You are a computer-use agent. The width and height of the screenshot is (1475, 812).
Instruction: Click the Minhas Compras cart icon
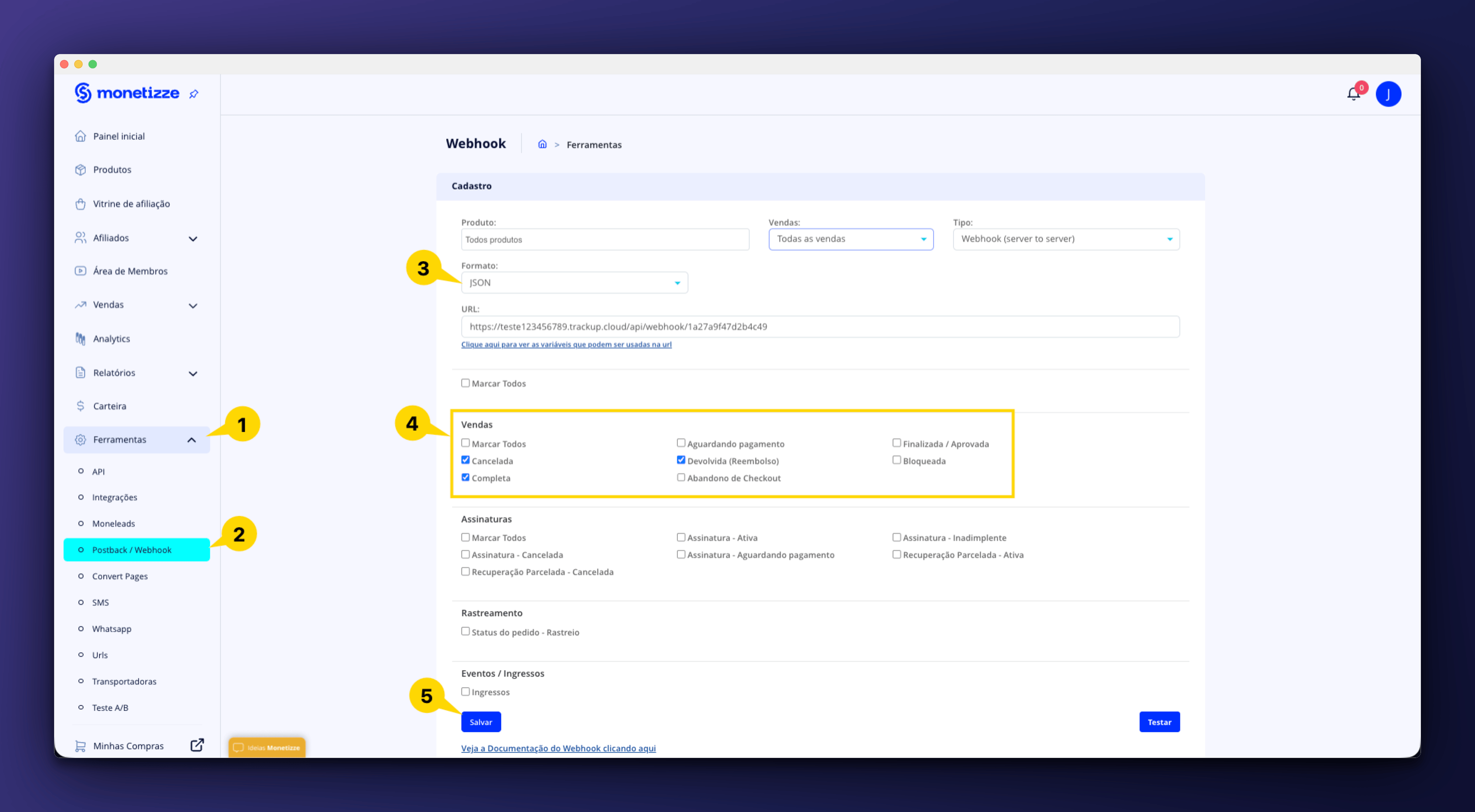80,746
